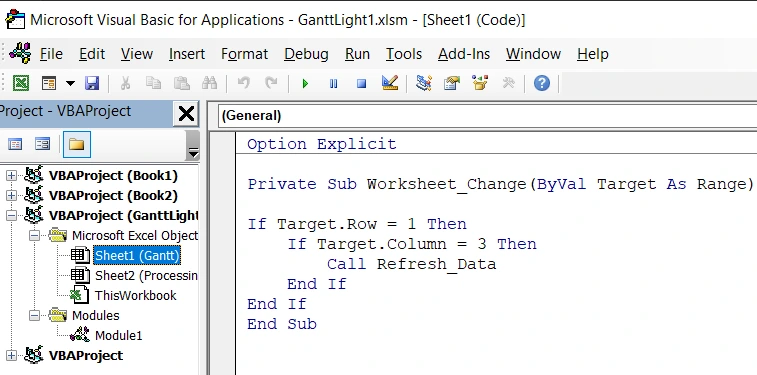Click the If Target.Column = 3 line
The height and width of the screenshot is (375, 757).
pyautogui.click(x=412, y=244)
